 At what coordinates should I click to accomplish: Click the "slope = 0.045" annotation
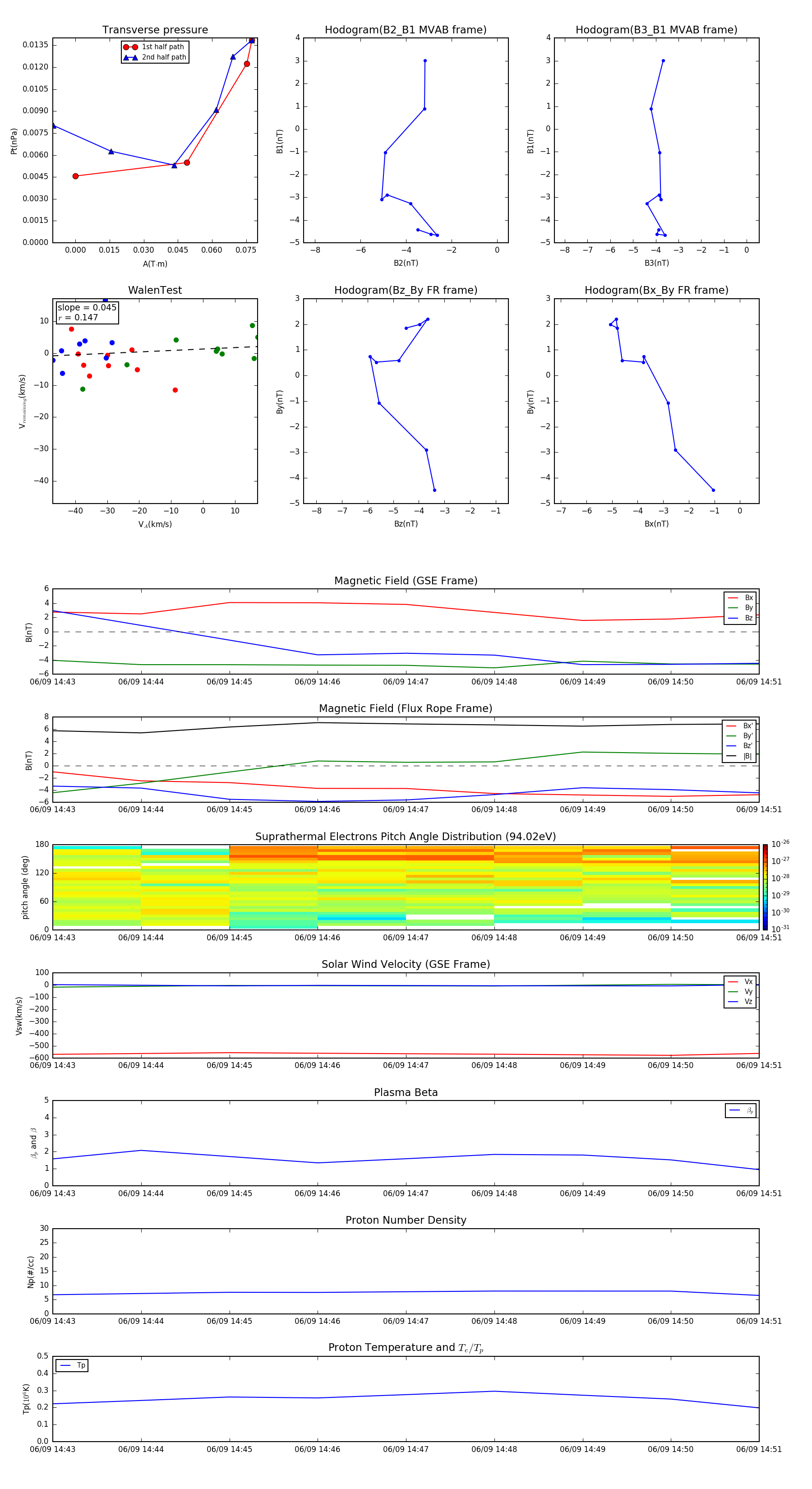[x=87, y=308]
